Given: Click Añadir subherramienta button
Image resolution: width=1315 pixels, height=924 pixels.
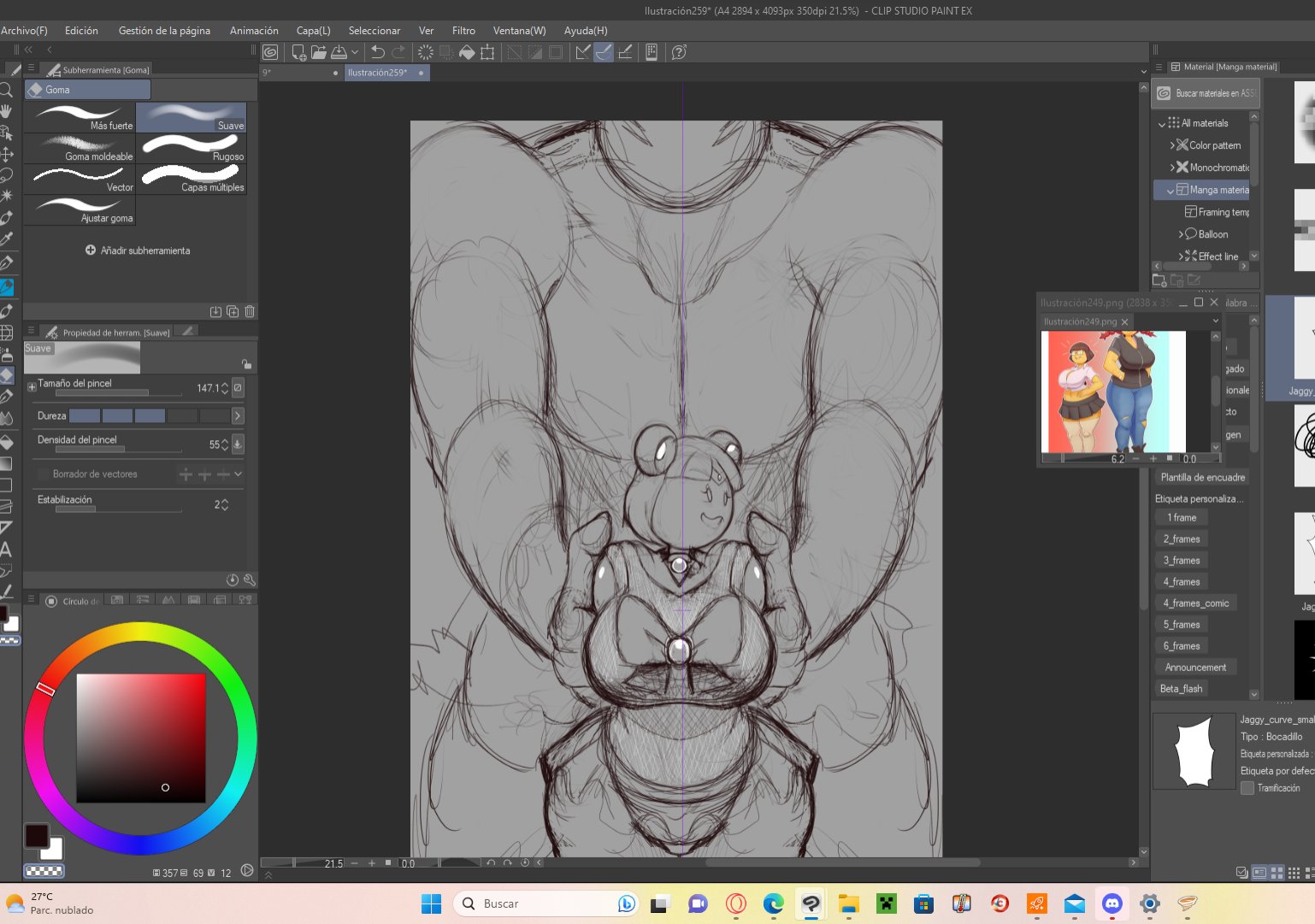Looking at the screenshot, I should tap(138, 250).
